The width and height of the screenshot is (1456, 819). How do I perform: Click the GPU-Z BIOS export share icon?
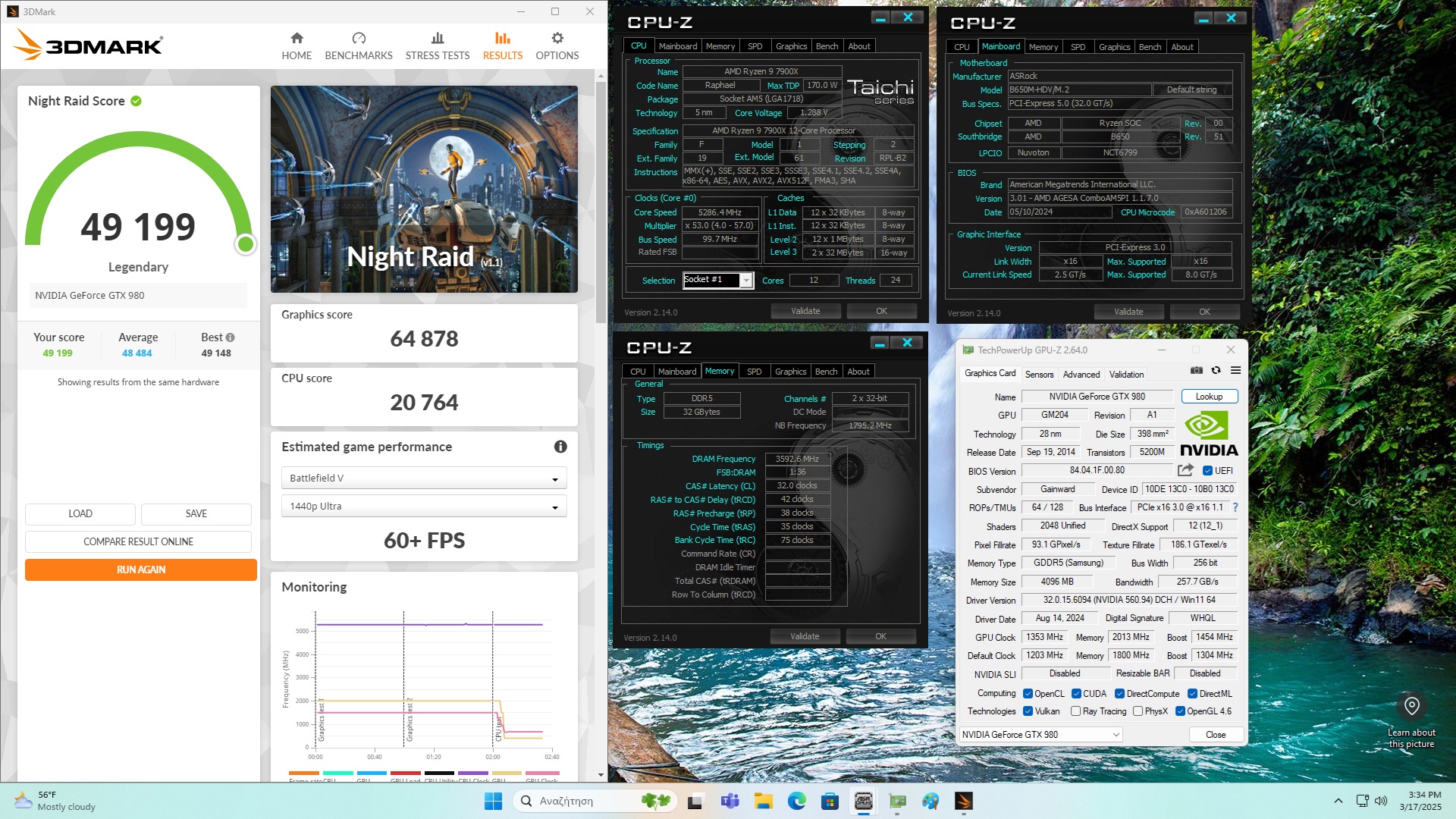tap(1185, 470)
